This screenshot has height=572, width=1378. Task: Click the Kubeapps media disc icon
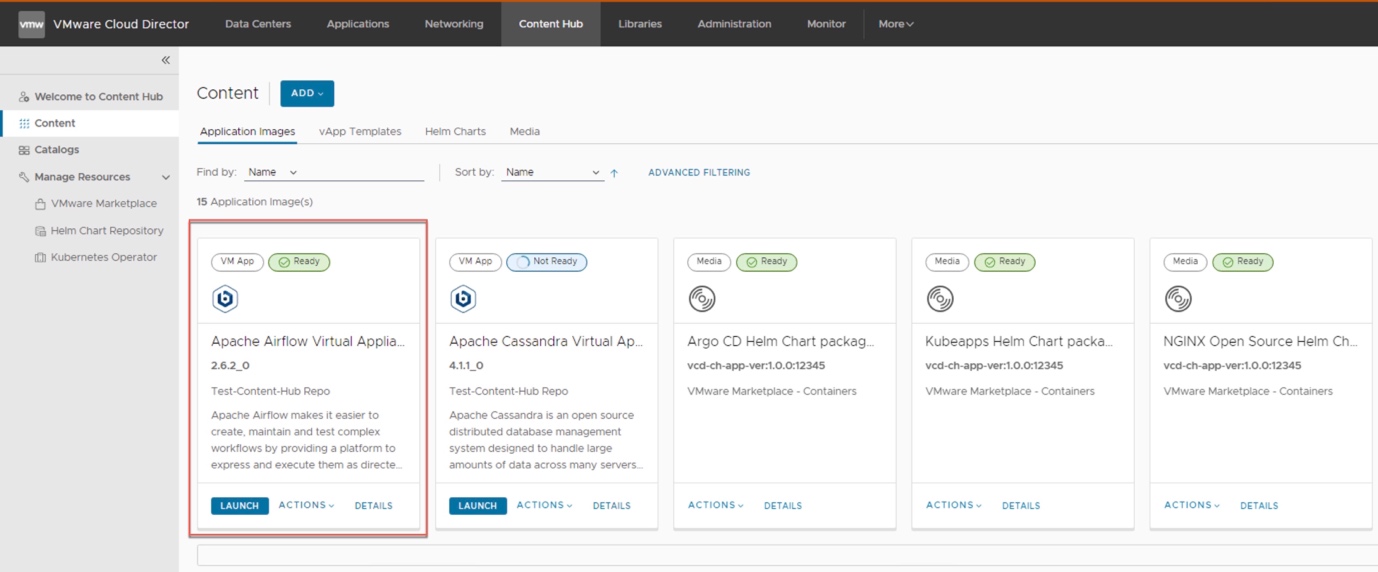[x=940, y=298]
